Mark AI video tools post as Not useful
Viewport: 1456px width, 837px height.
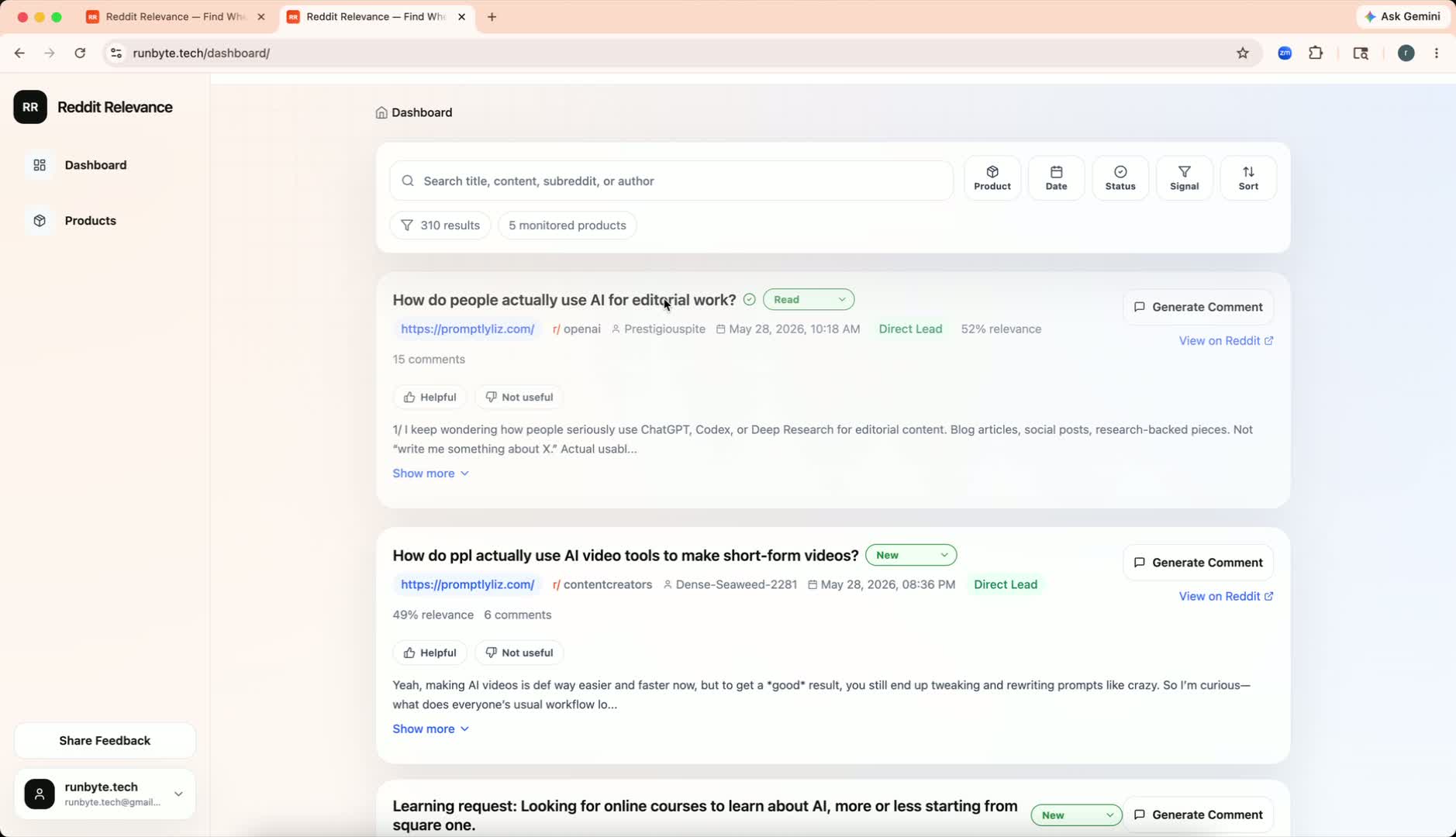tap(519, 653)
